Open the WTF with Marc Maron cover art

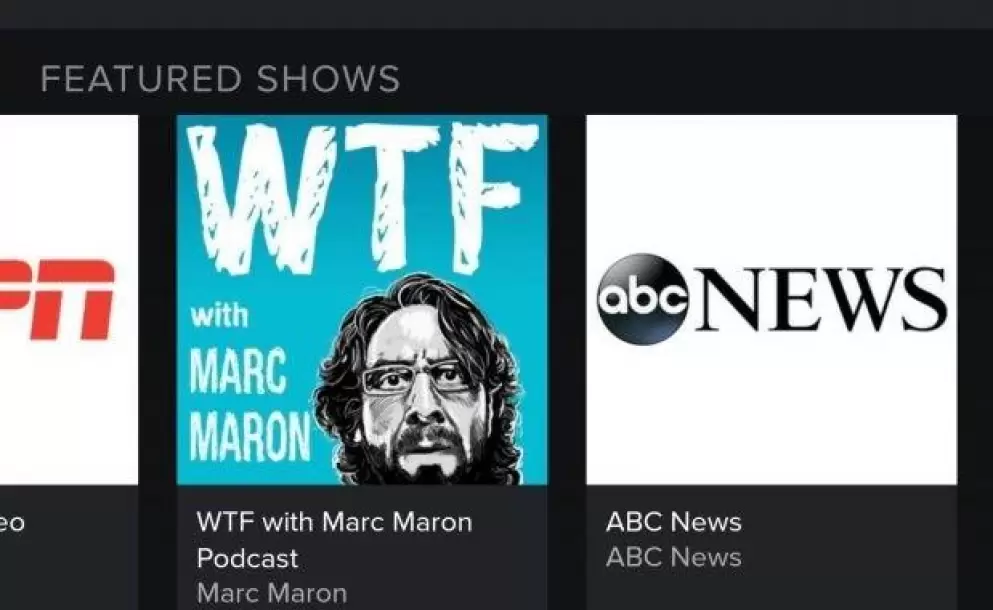362,300
